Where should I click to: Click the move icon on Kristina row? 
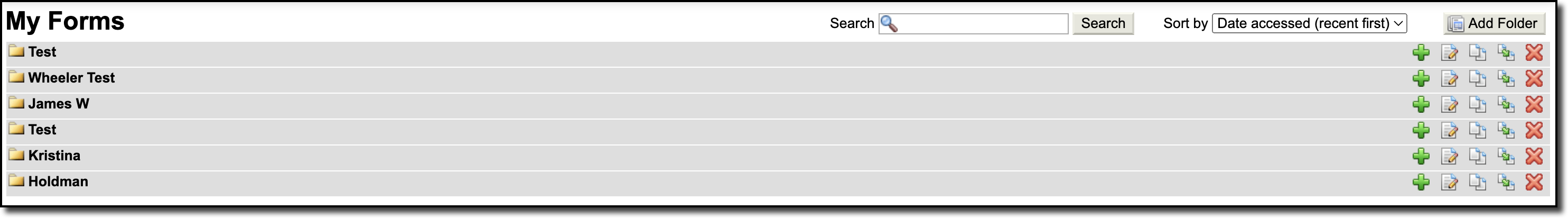(x=1506, y=157)
